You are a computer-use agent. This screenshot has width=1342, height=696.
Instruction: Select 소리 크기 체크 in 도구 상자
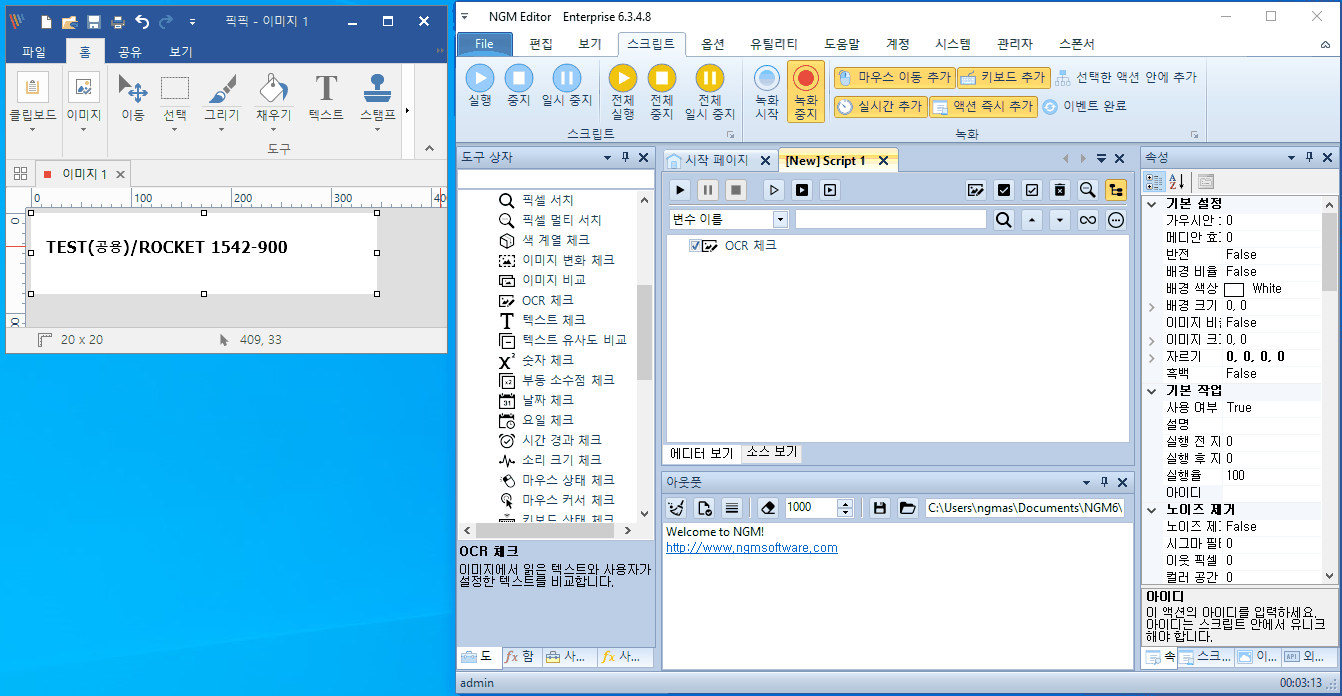point(562,460)
